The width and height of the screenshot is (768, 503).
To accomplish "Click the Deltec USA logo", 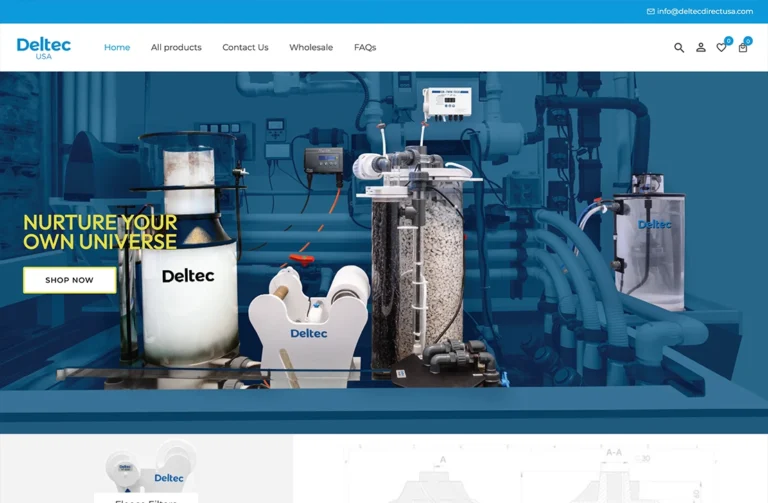I will point(44,48).
